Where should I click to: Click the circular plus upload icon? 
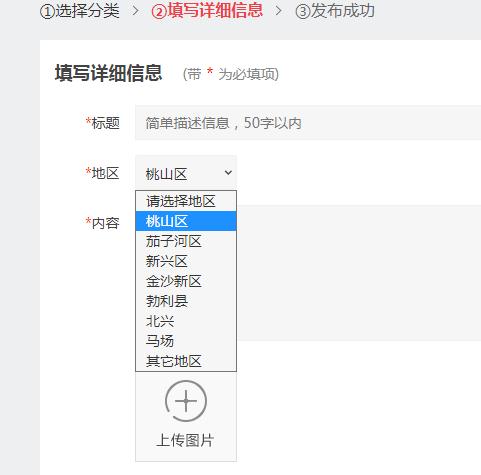click(186, 401)
